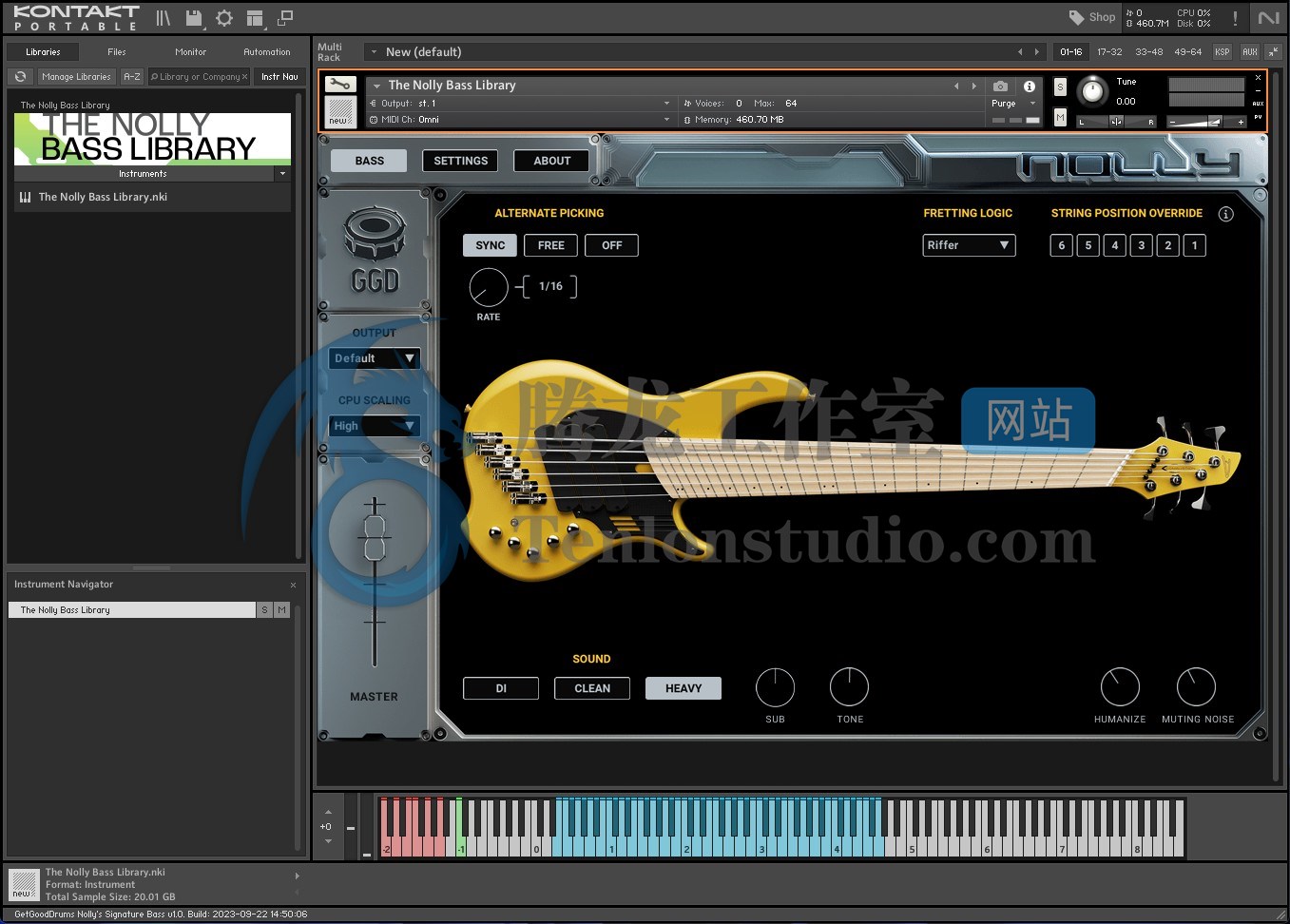The width and height of the screenshot is (1290, 924).
Task: Shift keyboard octave down arrow
Action: (x=328, y=840)
